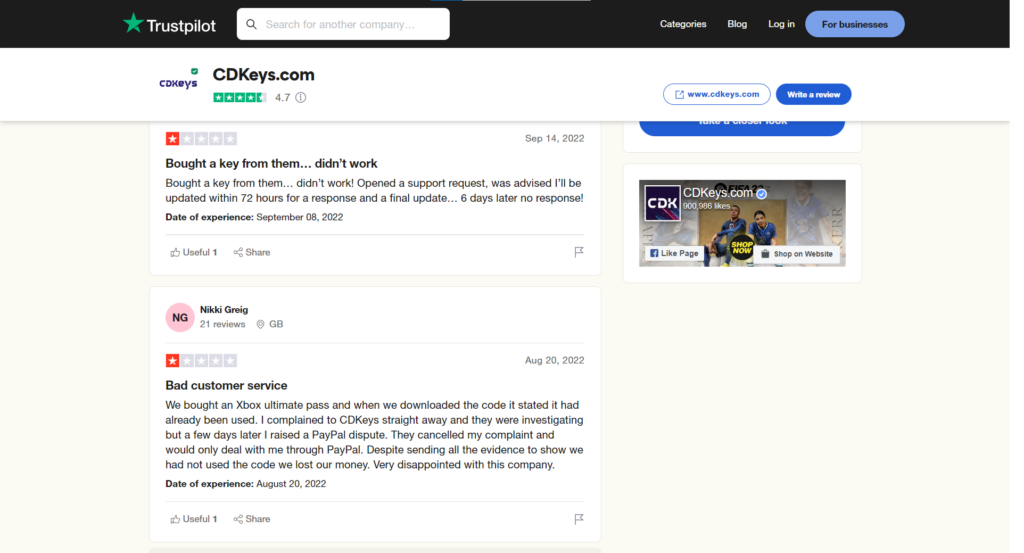
Task: Click the Facebook Like Page button
Action: 675,253
